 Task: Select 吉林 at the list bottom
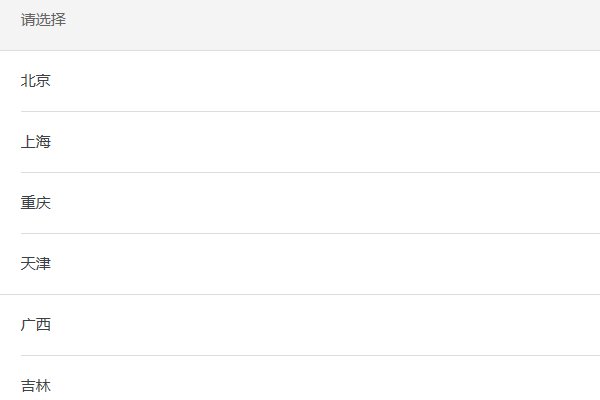coord(36,385)
